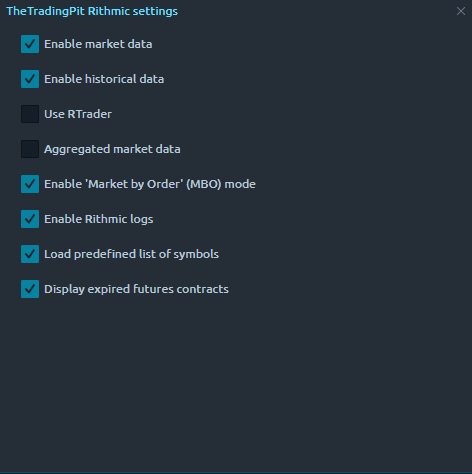Click the 'TheTradingPit Rithmic settings' title text
Image resolution: width=472 pixels, height=474 pixels.
click(x=92, y=11)
